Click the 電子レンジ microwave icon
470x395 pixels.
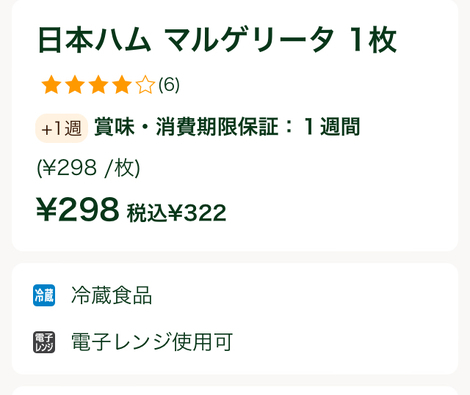(x=44, y=342)
